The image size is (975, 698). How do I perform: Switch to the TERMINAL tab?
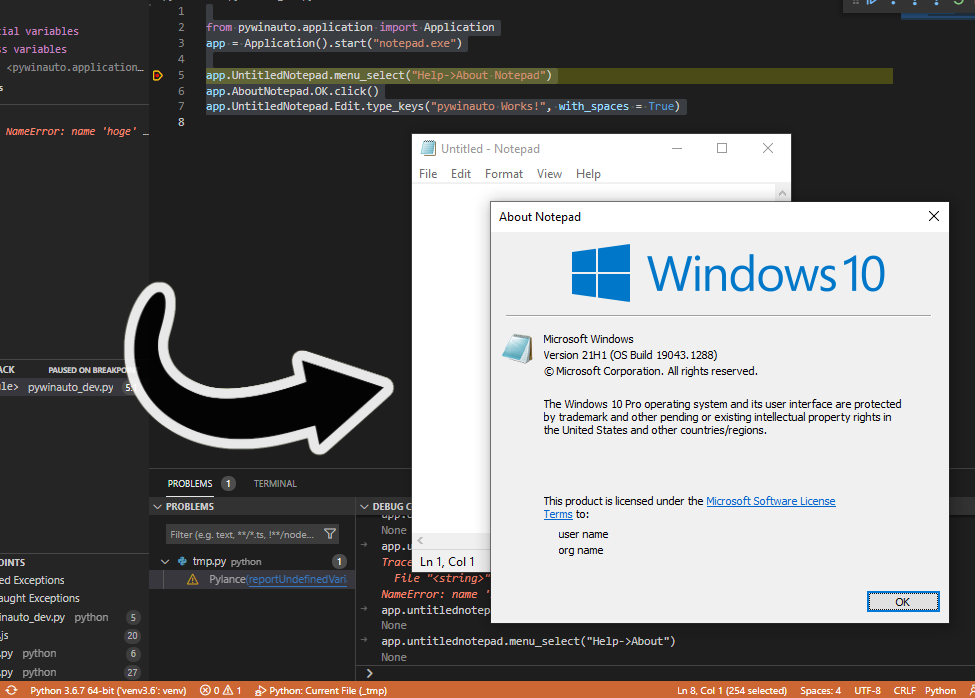(x=275, y=484)
